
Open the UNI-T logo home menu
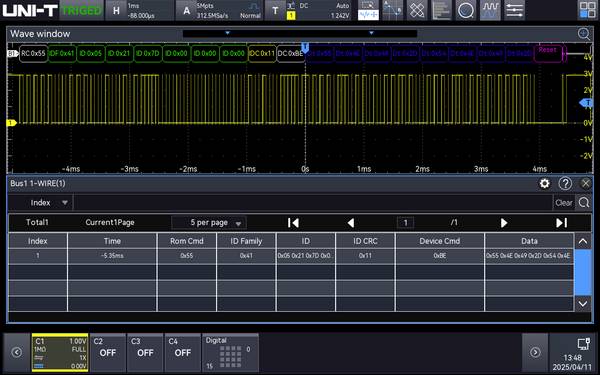coord(30,10)
